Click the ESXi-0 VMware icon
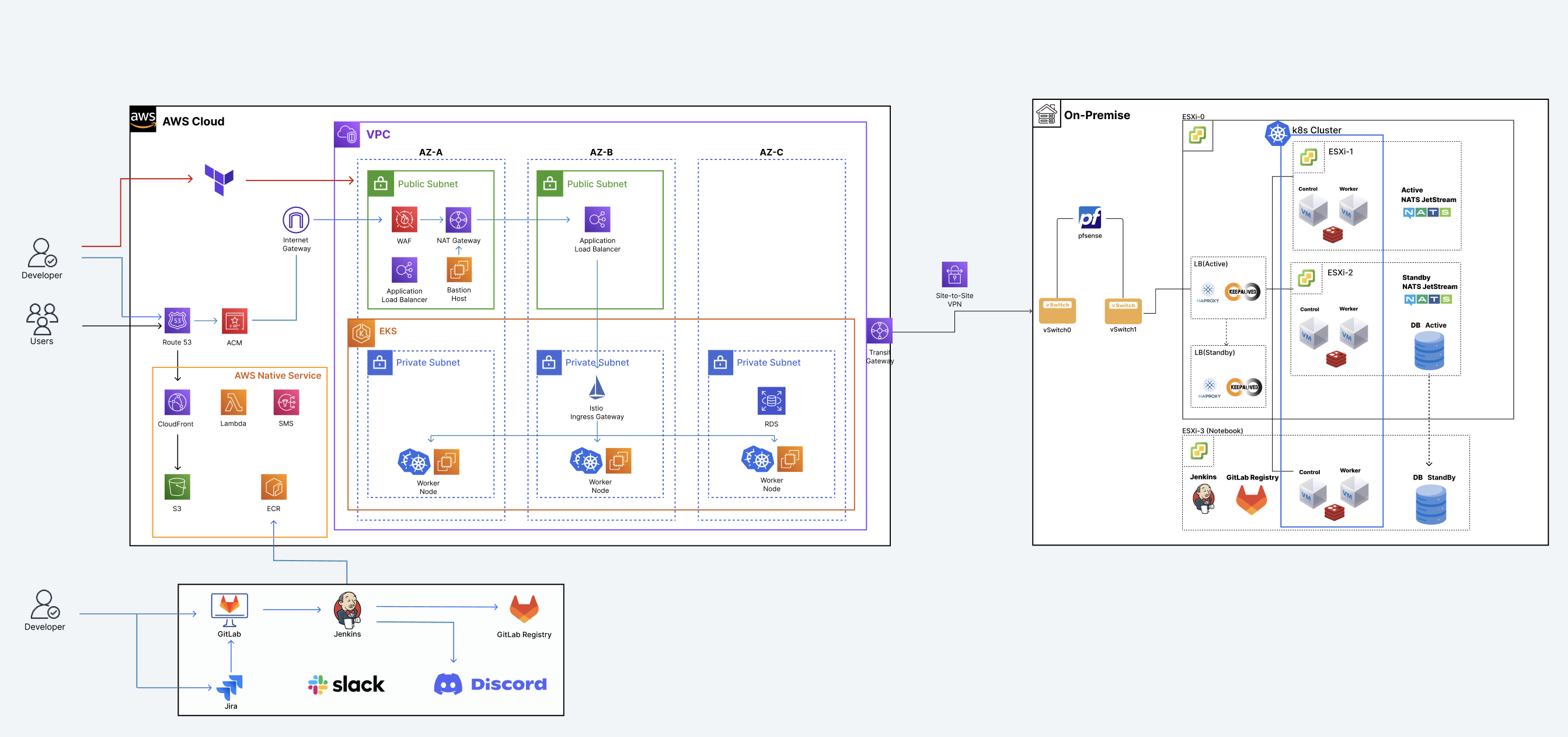 (x=1197, y=135)
